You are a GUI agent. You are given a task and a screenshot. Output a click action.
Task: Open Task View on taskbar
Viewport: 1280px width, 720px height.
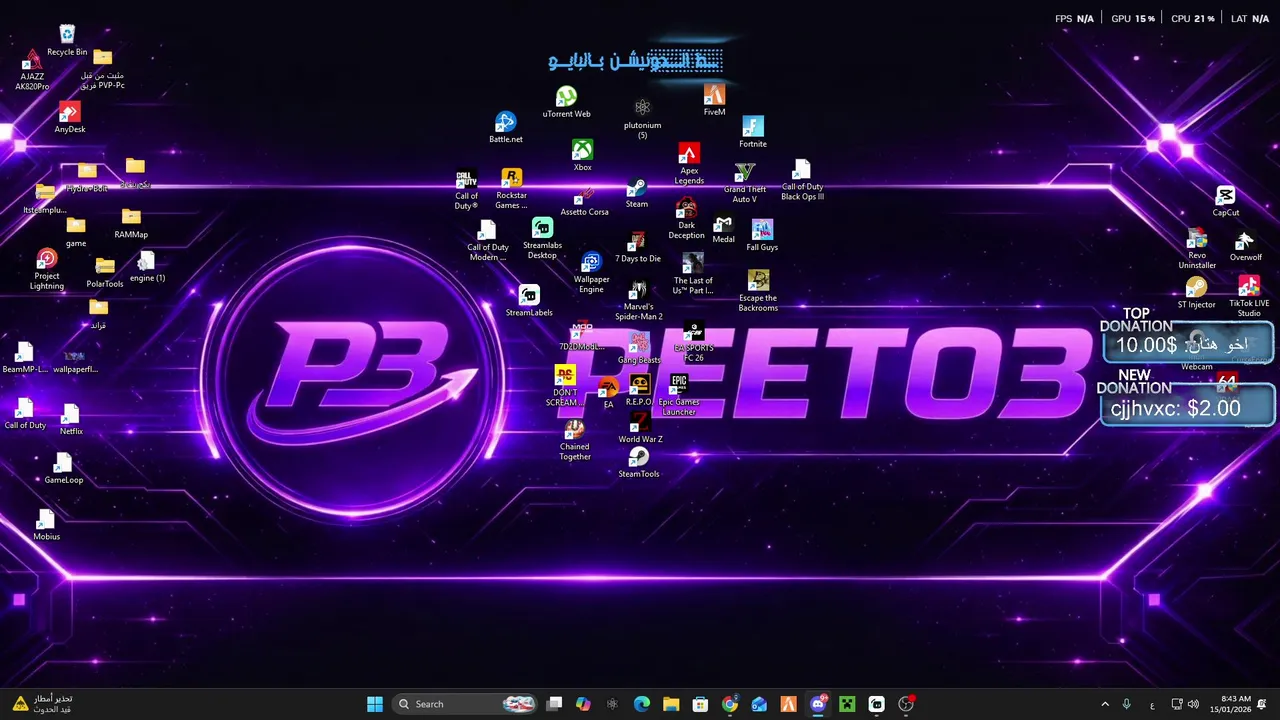coord(555,704)
